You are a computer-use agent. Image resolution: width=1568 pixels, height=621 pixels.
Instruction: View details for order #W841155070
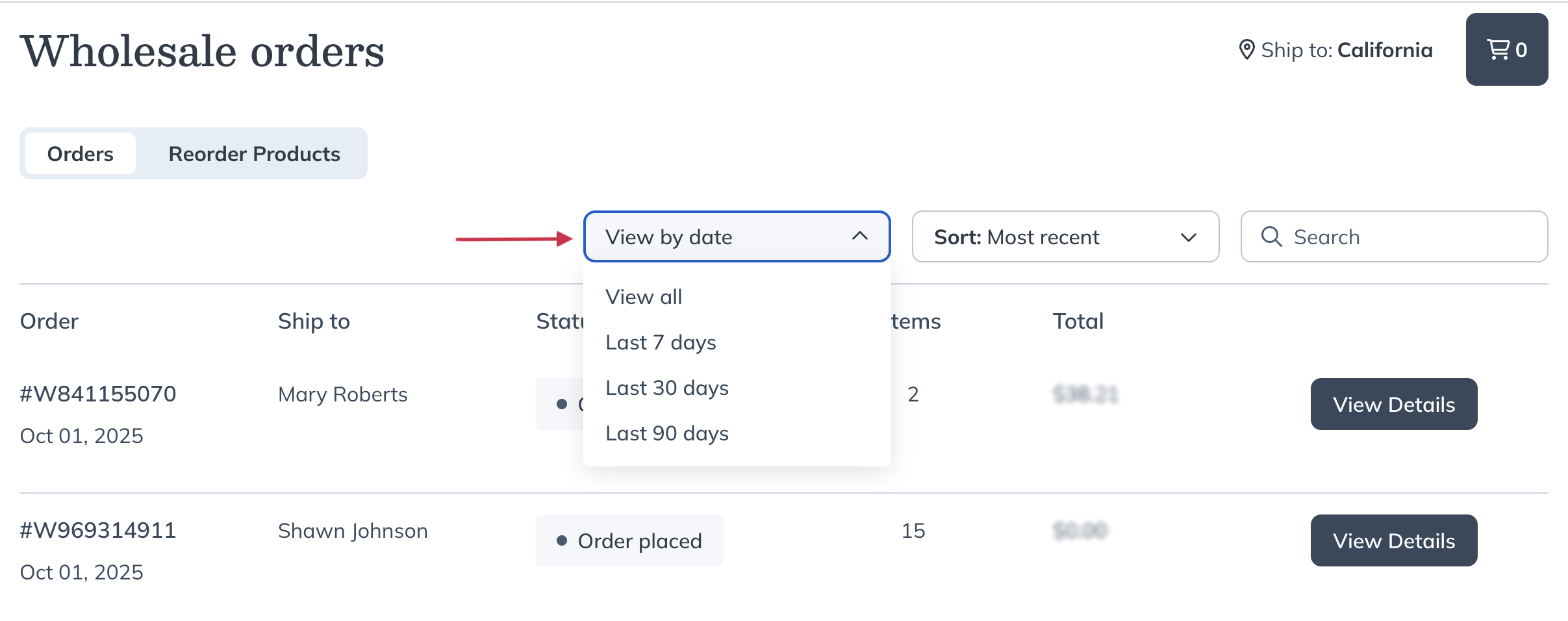1393,404
